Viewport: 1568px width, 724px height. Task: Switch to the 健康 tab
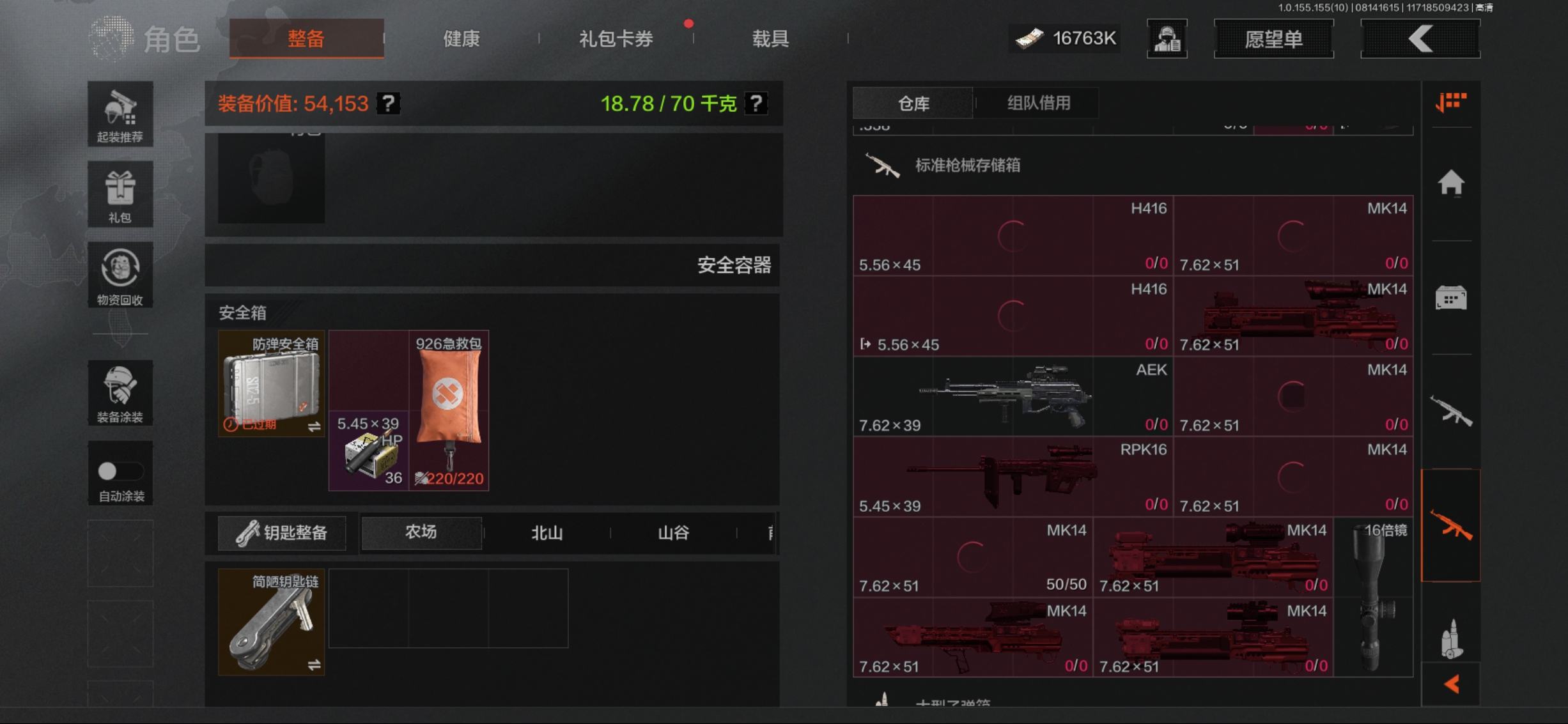tap(462, 39)
